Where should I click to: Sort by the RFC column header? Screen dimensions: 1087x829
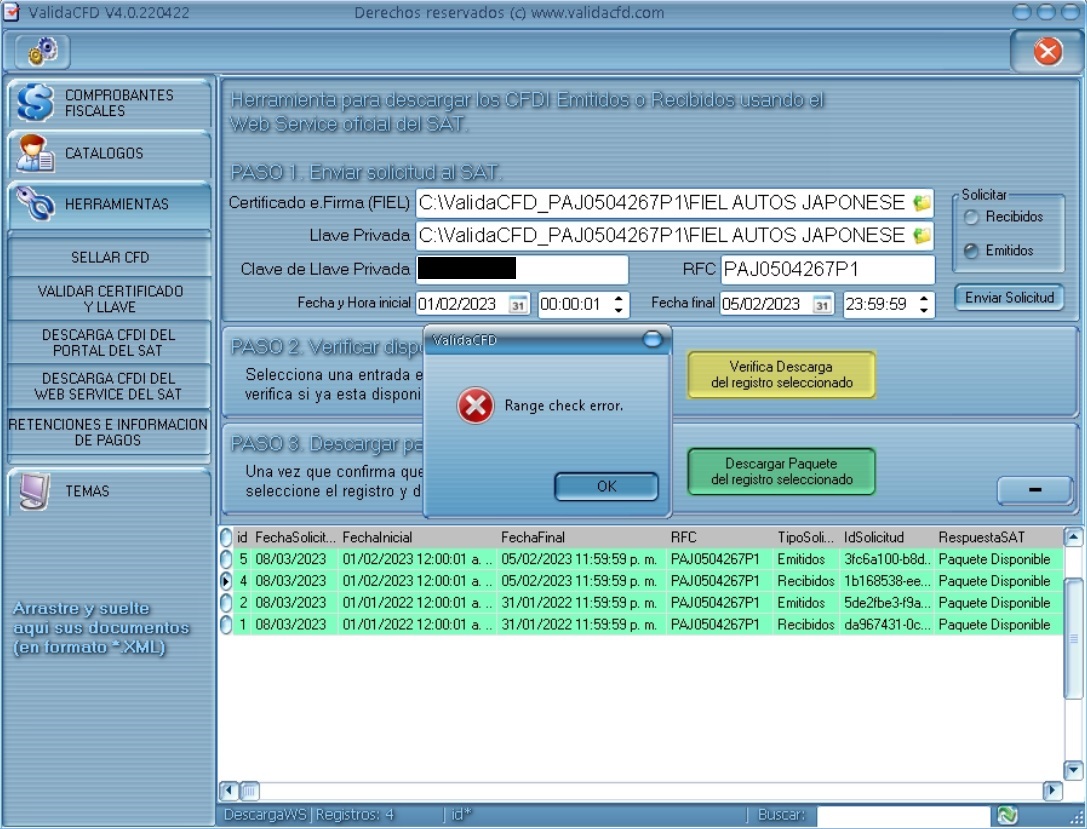click(721, 537)
